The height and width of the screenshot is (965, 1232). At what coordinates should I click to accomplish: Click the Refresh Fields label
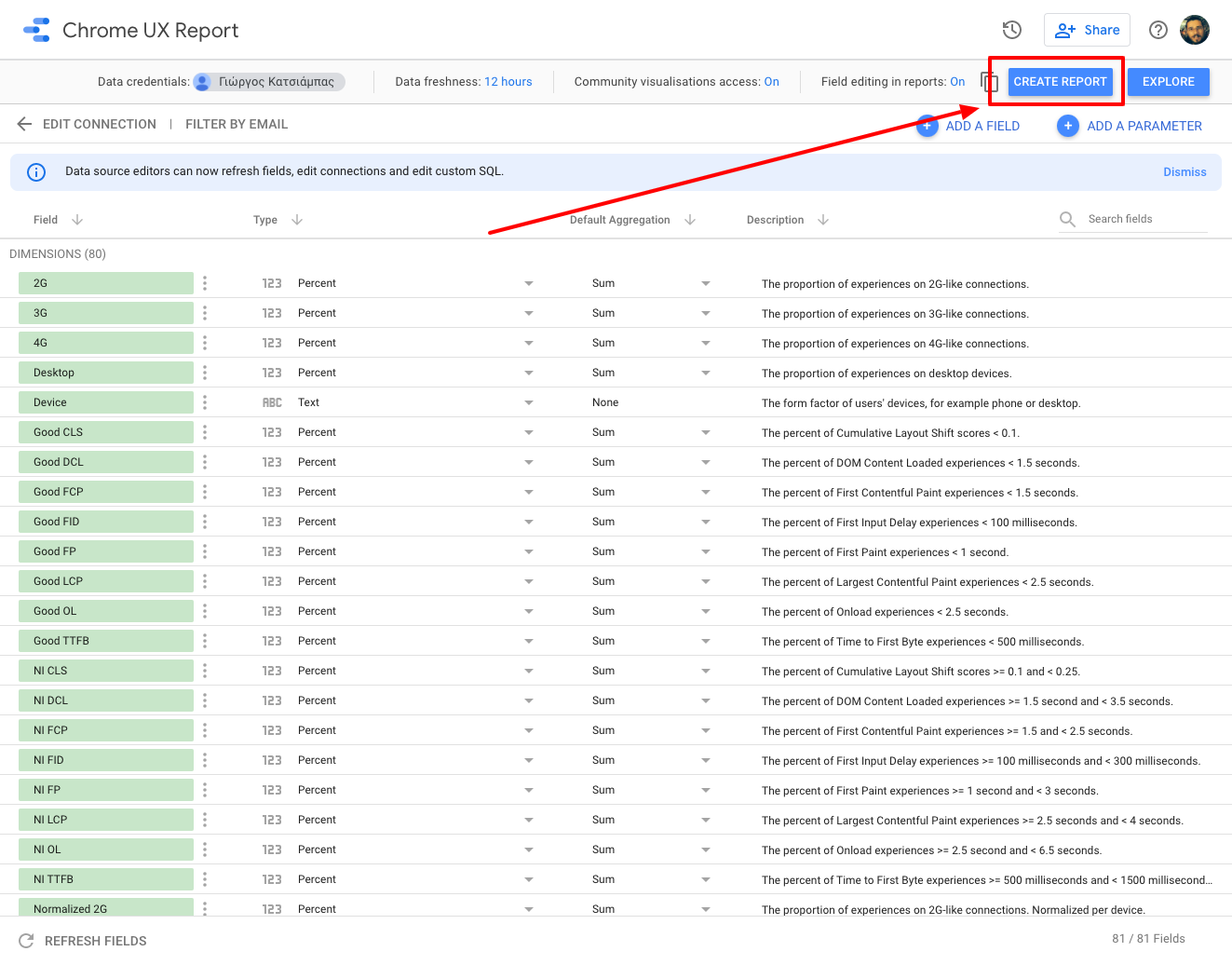[x=96, y=941]
